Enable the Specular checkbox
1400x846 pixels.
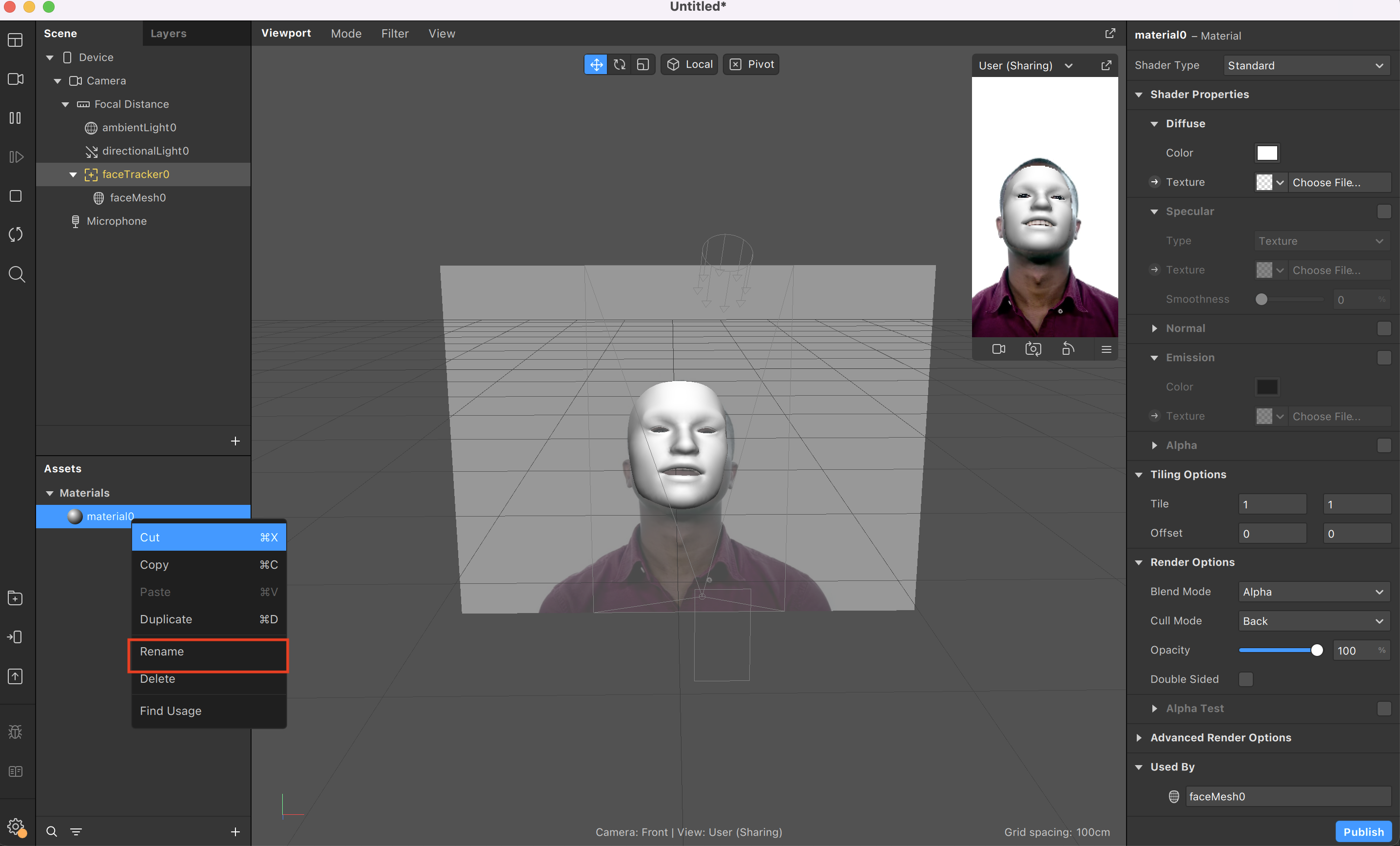(x=1383, y=211)
